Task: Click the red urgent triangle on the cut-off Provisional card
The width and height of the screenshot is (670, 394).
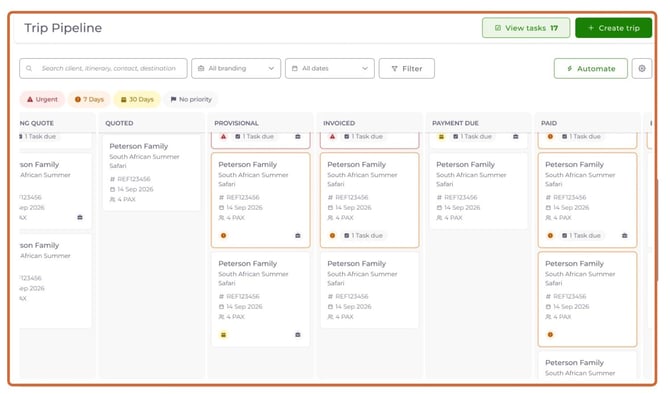Action: pos(223,136)
